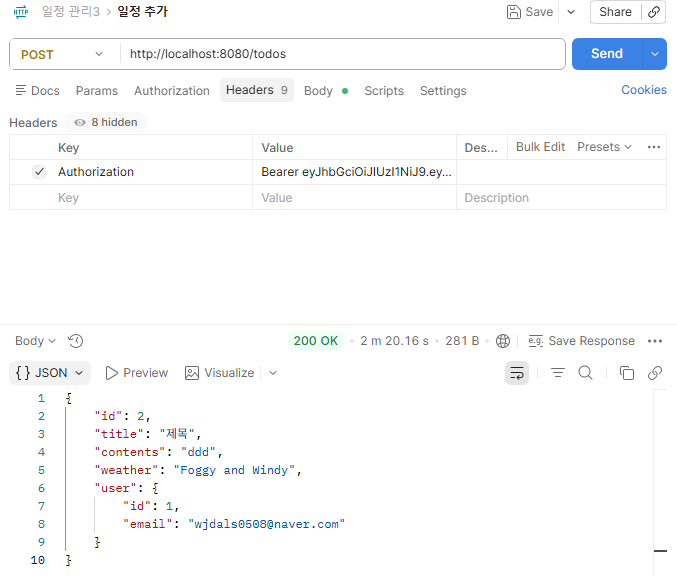Switch to the Params tab

[x=97, y=91]
